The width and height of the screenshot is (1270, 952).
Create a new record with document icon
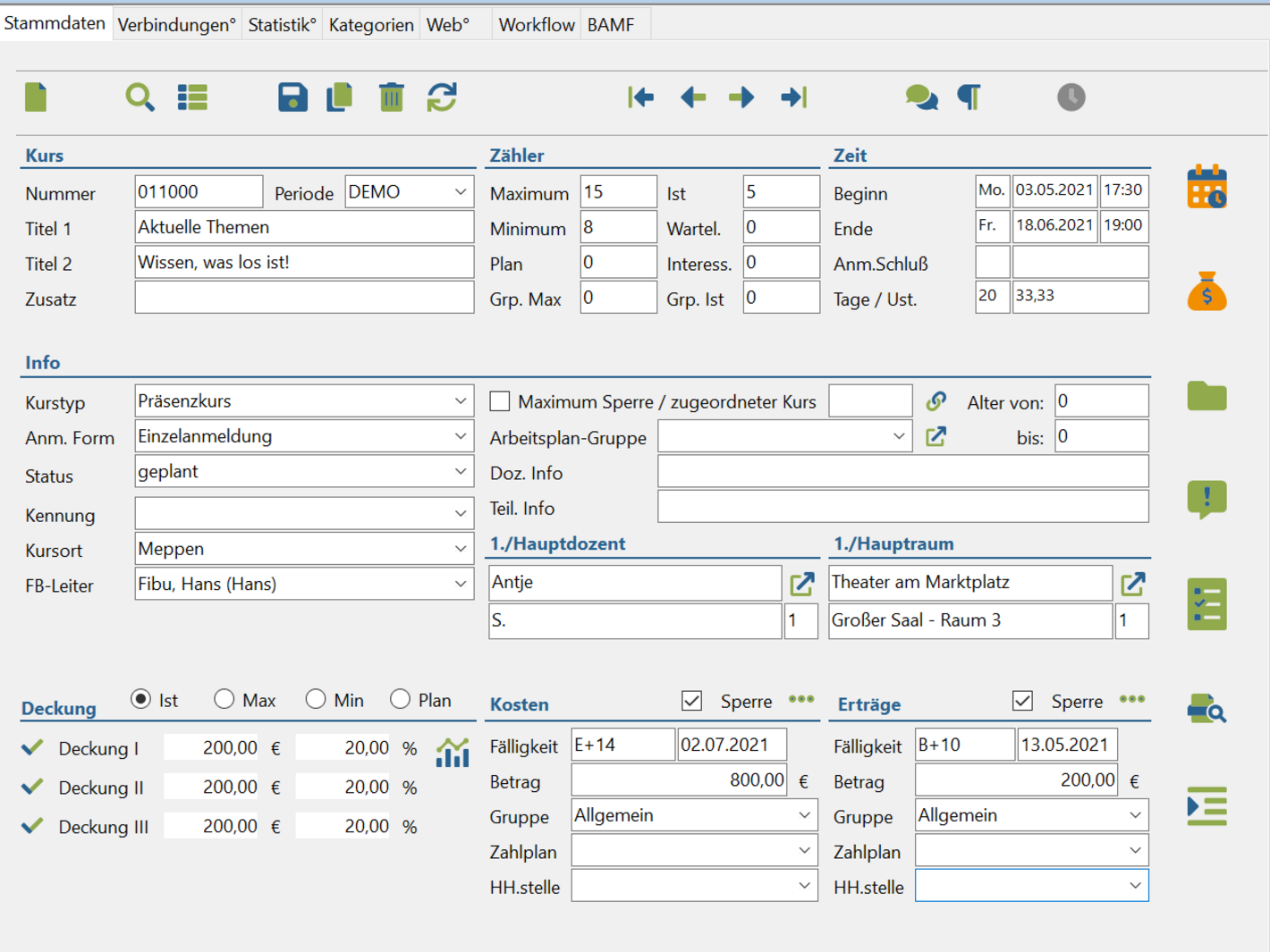coord(36,97)
